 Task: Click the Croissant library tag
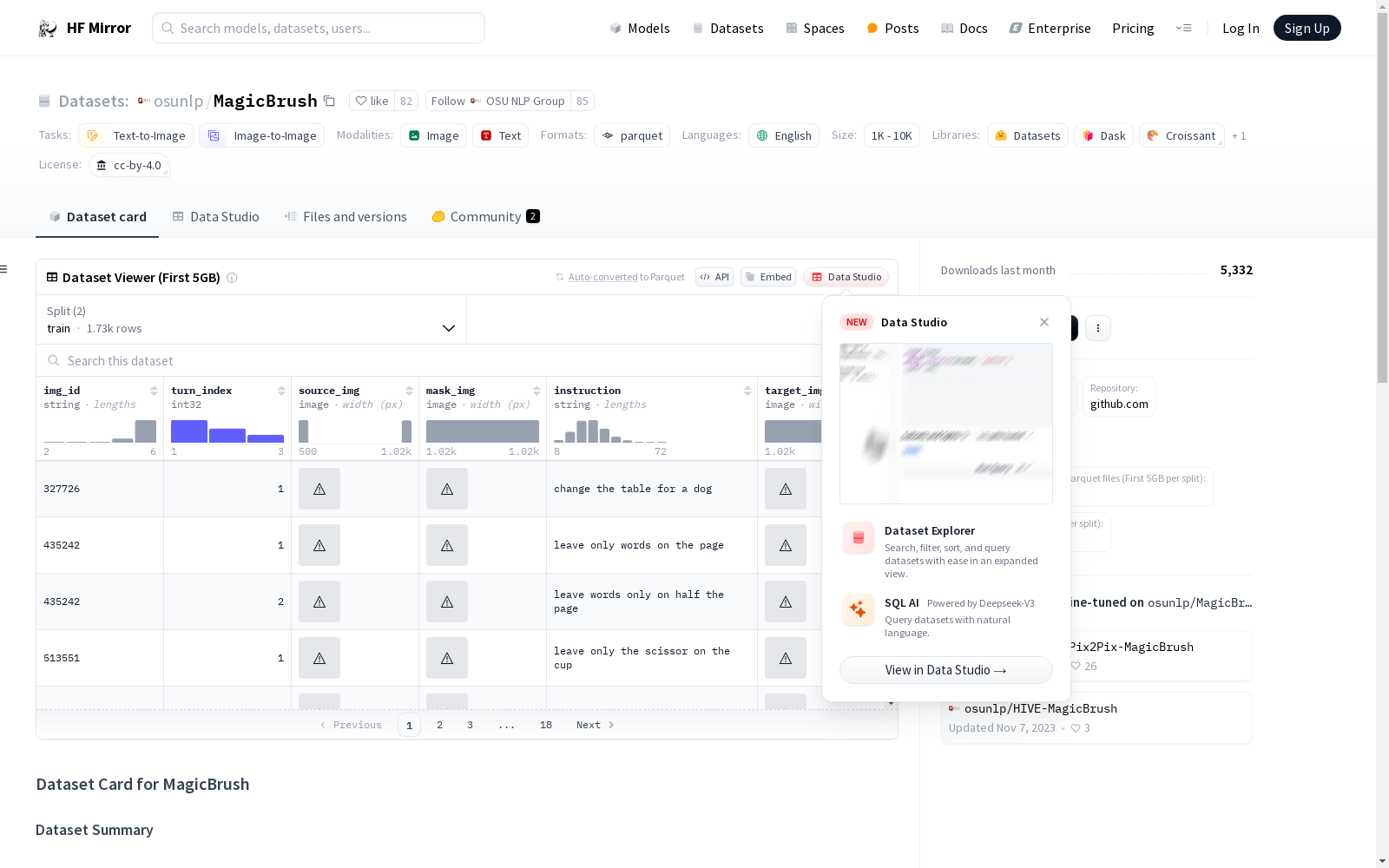[1182, 135]
